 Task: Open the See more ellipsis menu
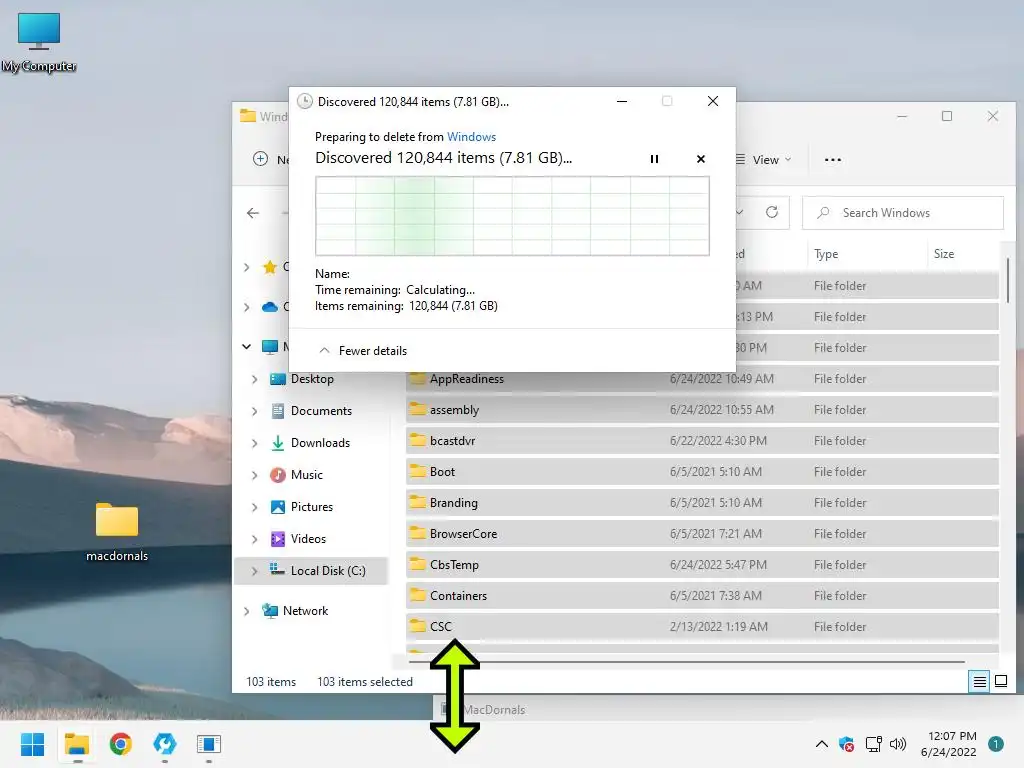point(832,159)
